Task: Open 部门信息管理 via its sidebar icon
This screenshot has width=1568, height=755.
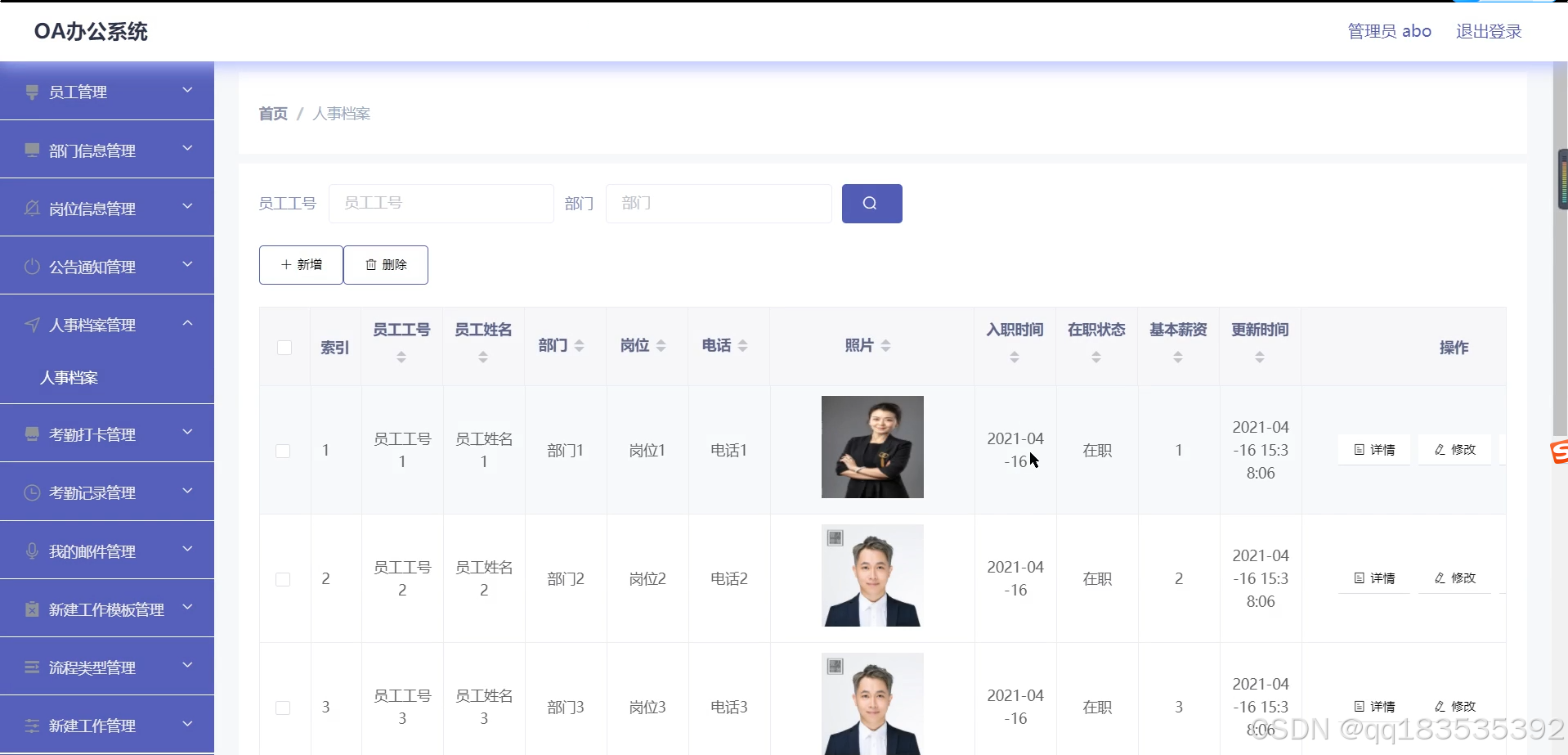Action: 32,150
